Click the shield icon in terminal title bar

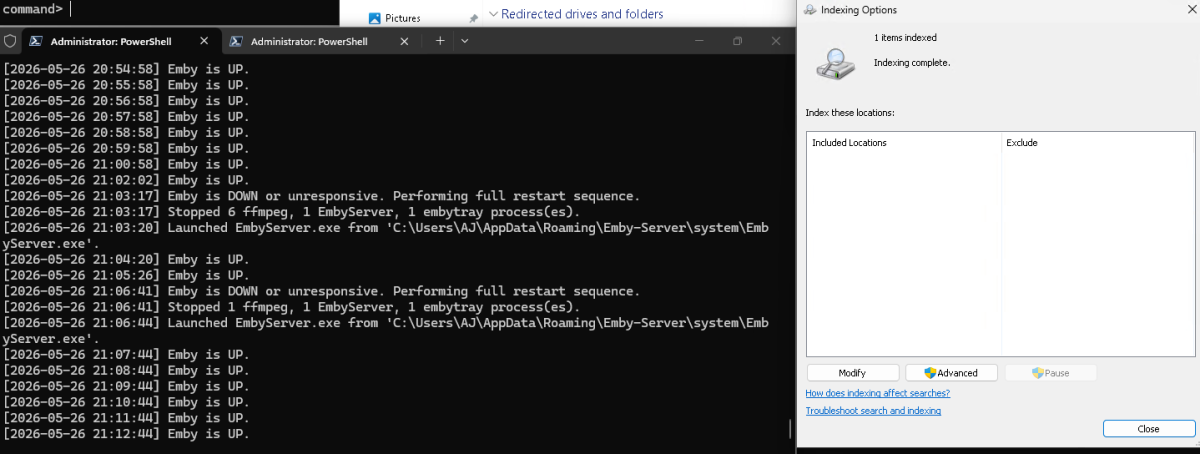(10, 41)
